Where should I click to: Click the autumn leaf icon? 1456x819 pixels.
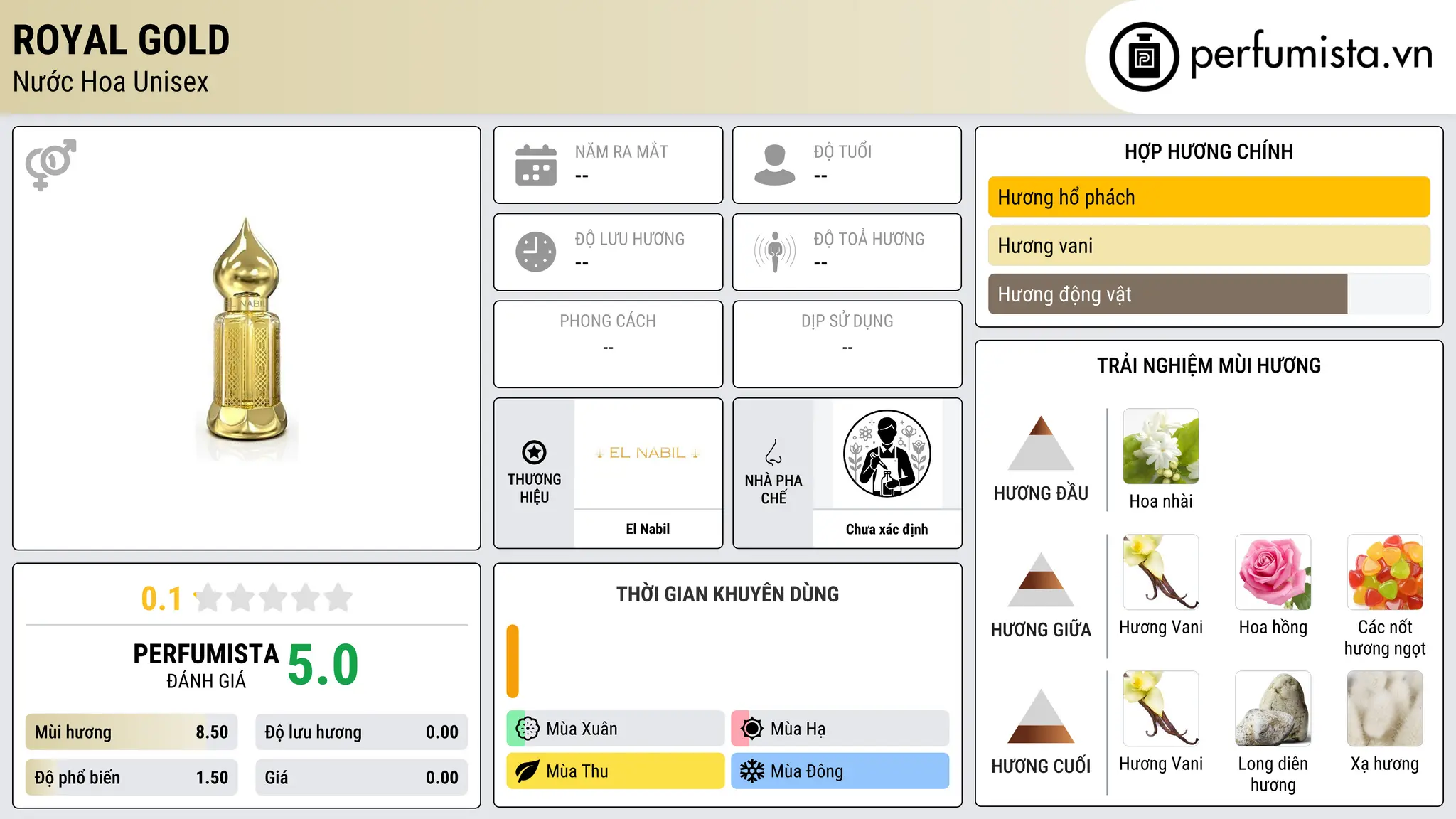point(528,771)
